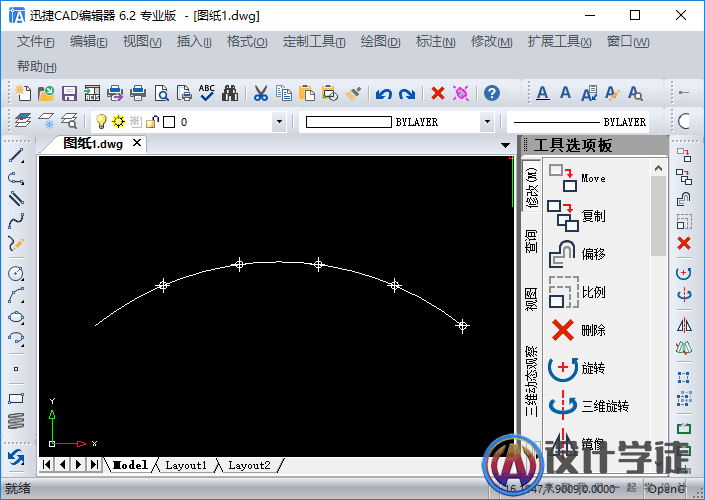Click 比例 in the tool palette
The width and height of the screenshot is (705, 500).
coord(577,292)
